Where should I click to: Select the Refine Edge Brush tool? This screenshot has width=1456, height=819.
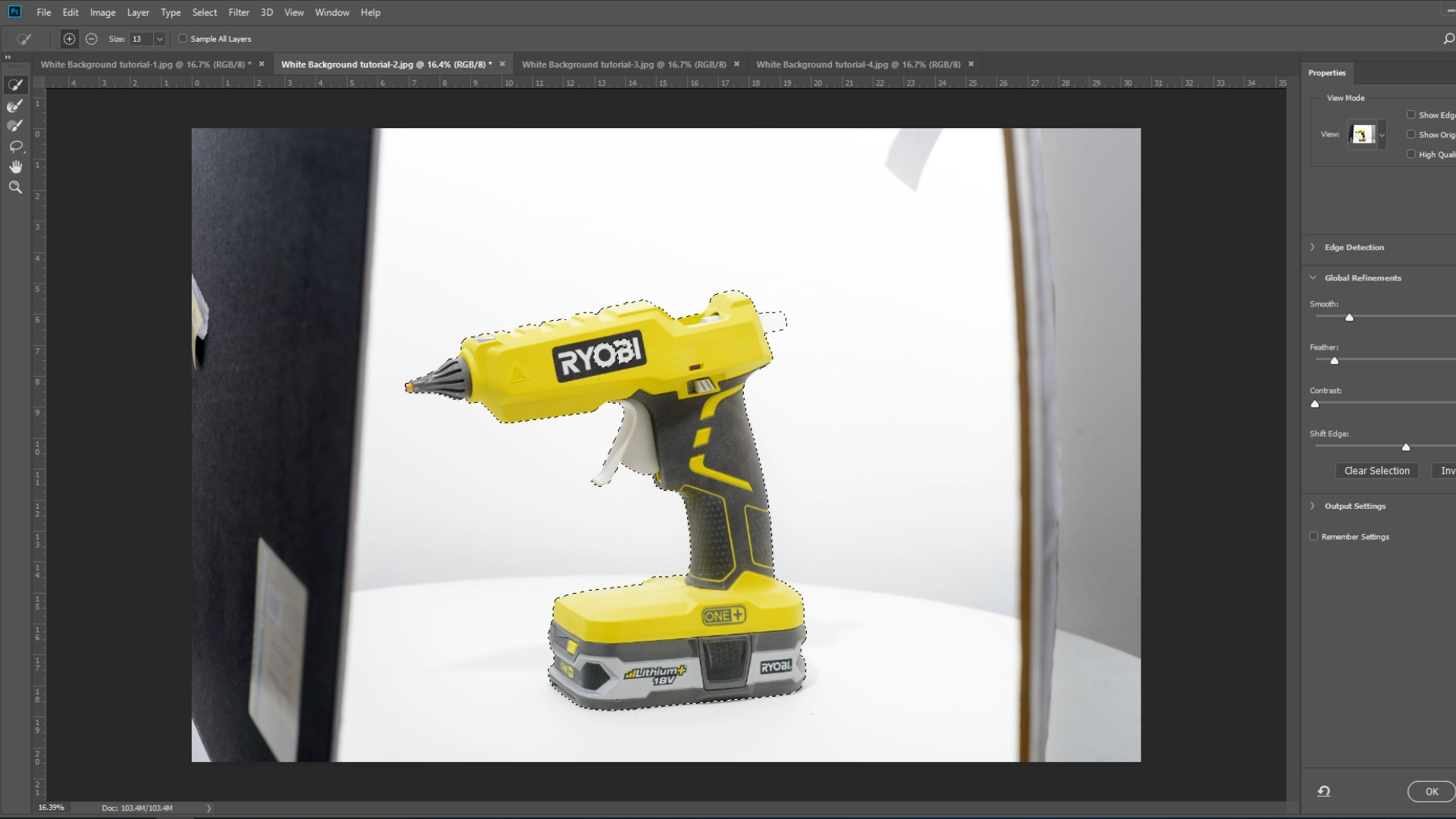coord(15,105)
